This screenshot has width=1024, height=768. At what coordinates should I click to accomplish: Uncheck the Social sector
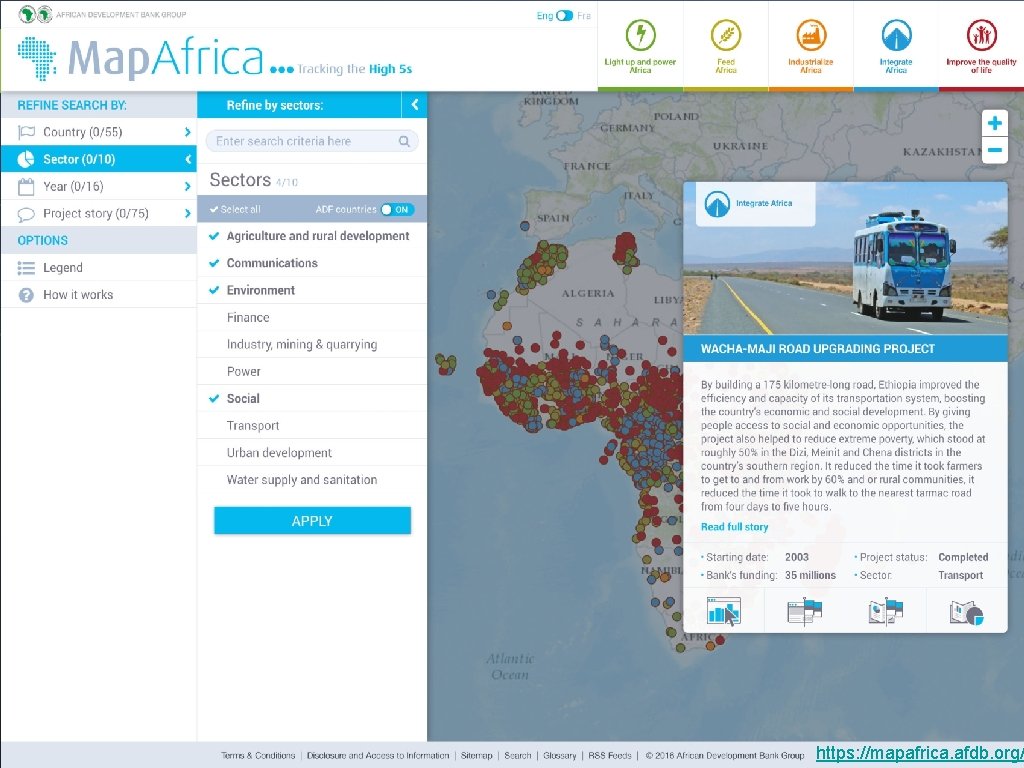coord(312,399)
